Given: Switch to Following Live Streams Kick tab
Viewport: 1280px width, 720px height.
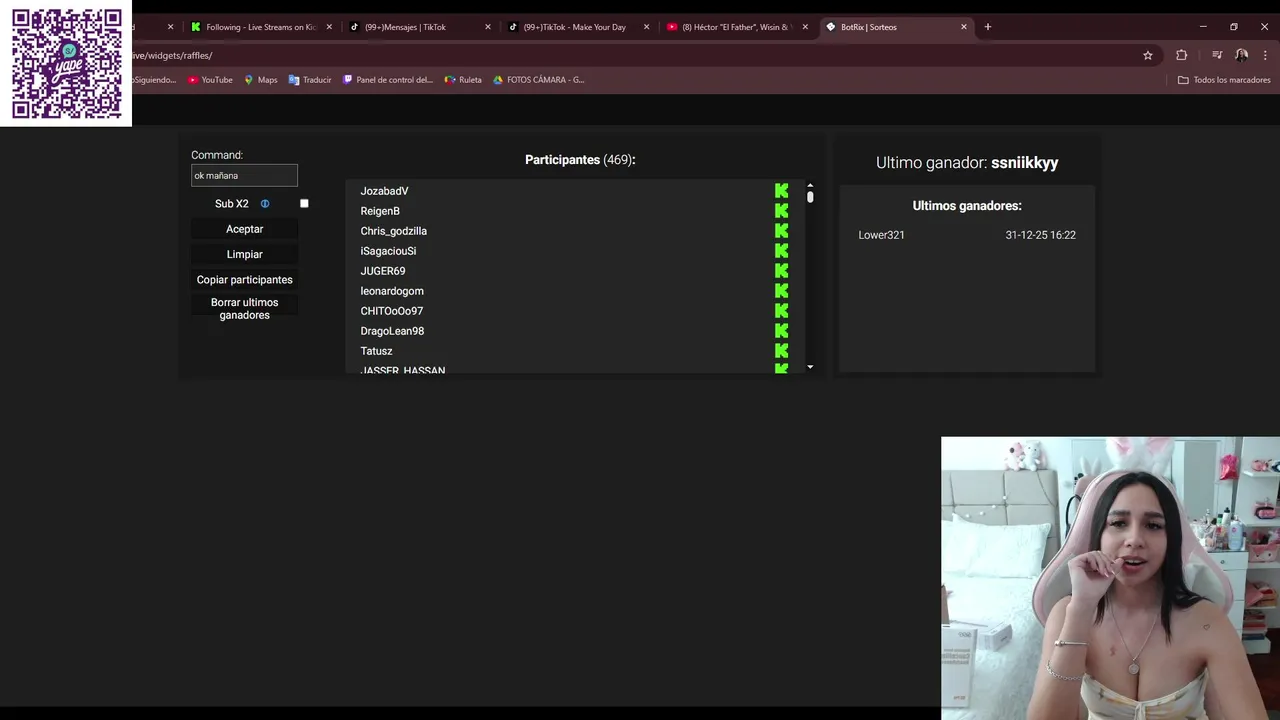Looking at the screenshot, I should tap(261, 27).
